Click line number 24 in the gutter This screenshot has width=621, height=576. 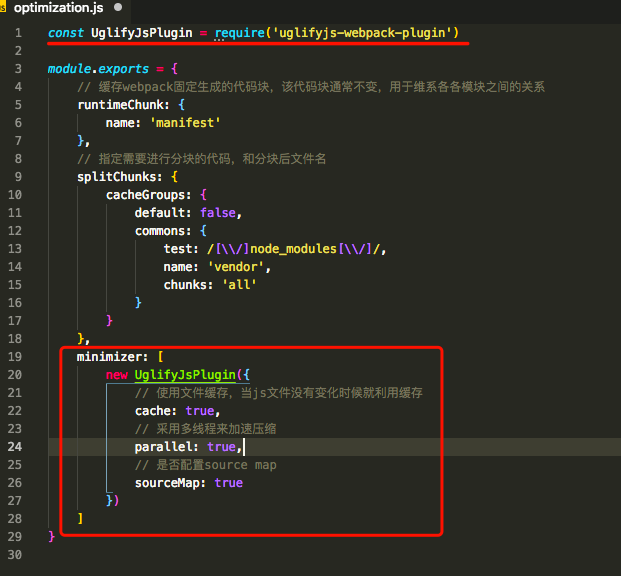15,446
